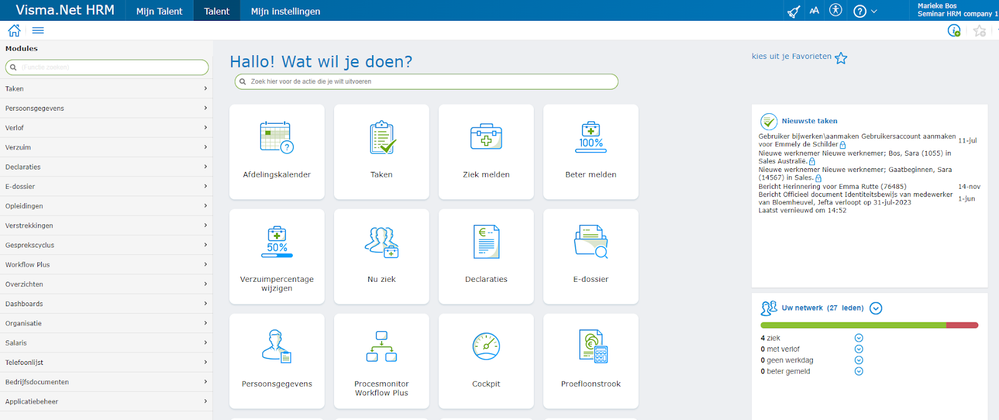Expand the Workflow Plus module
999x420 pixels.
(x=106, y=264)
